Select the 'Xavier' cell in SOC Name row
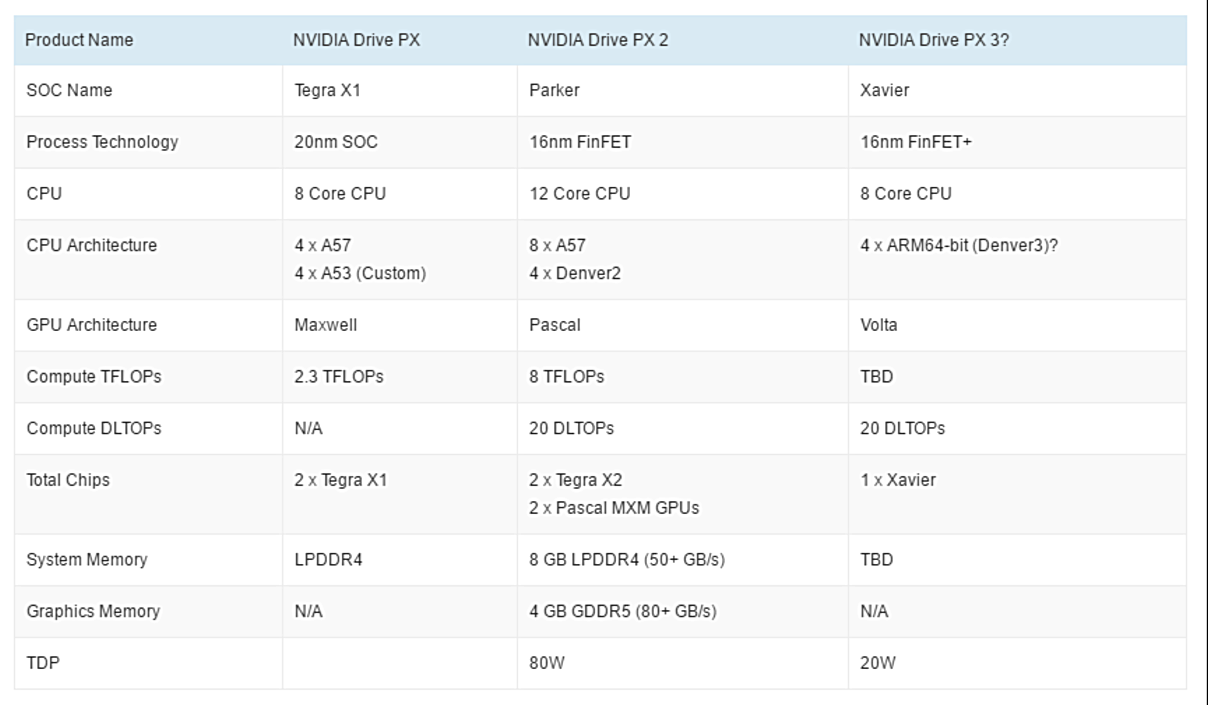1208x705 pixels. pos(885,90)
